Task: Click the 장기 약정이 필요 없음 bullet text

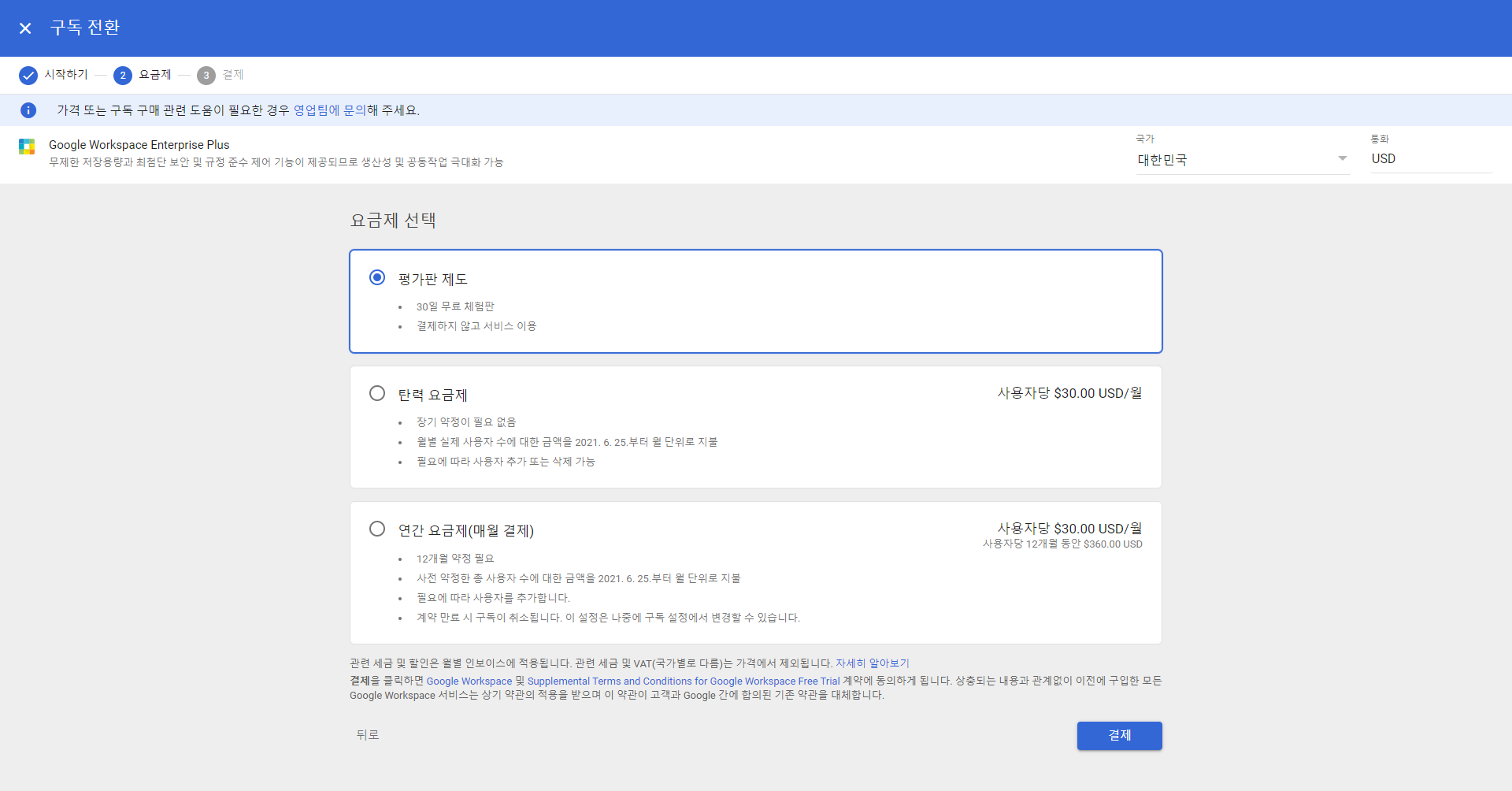Action: tap(466, 422)
